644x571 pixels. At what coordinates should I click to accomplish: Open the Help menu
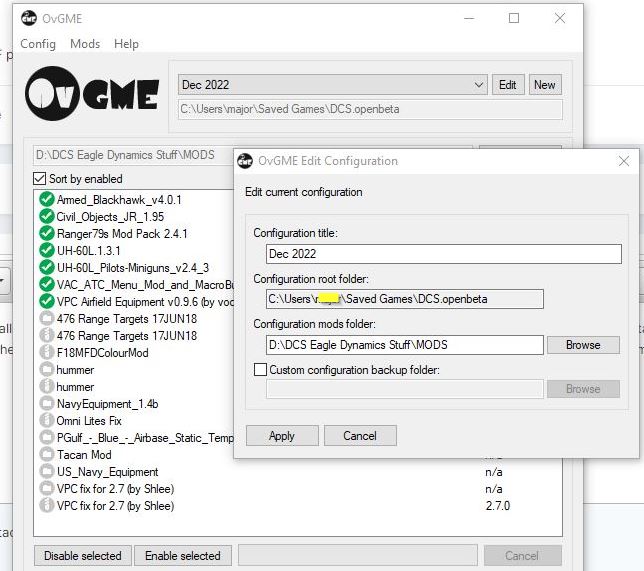click(x=126, y=44)
